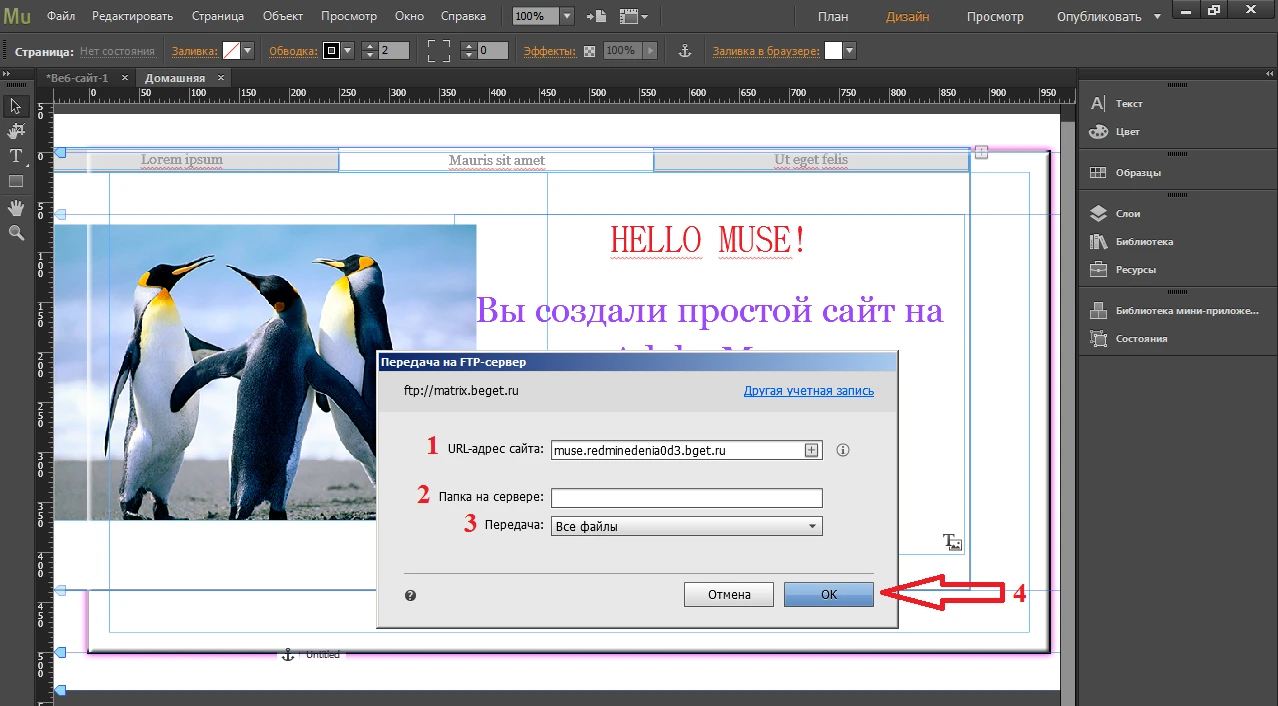The width and height of the screenshot is (1278, 706).
Task: Click the browser fill white color swatch
Action: click(x=832, y=51)
